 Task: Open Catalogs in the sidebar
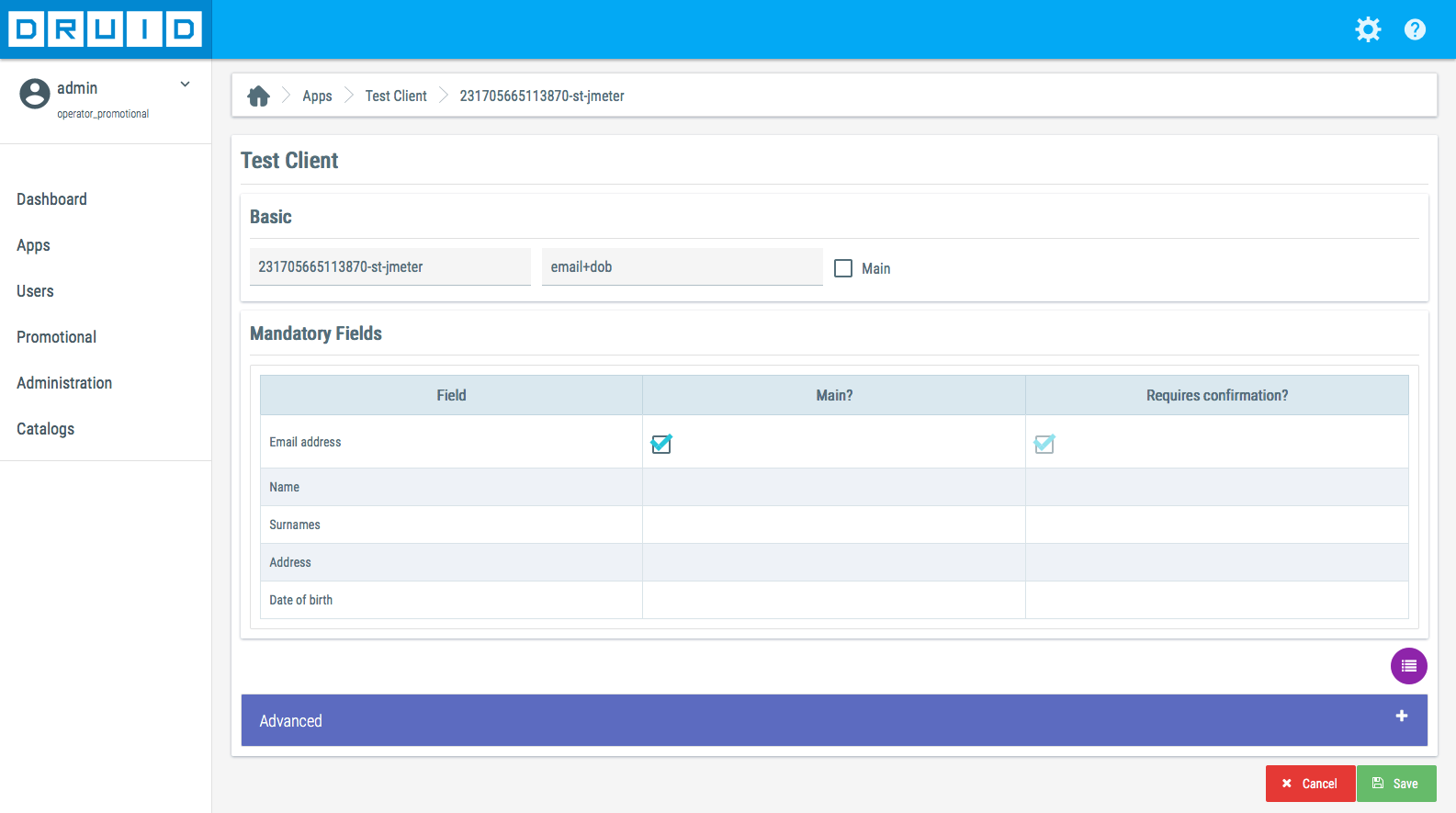tap(45, 429)
